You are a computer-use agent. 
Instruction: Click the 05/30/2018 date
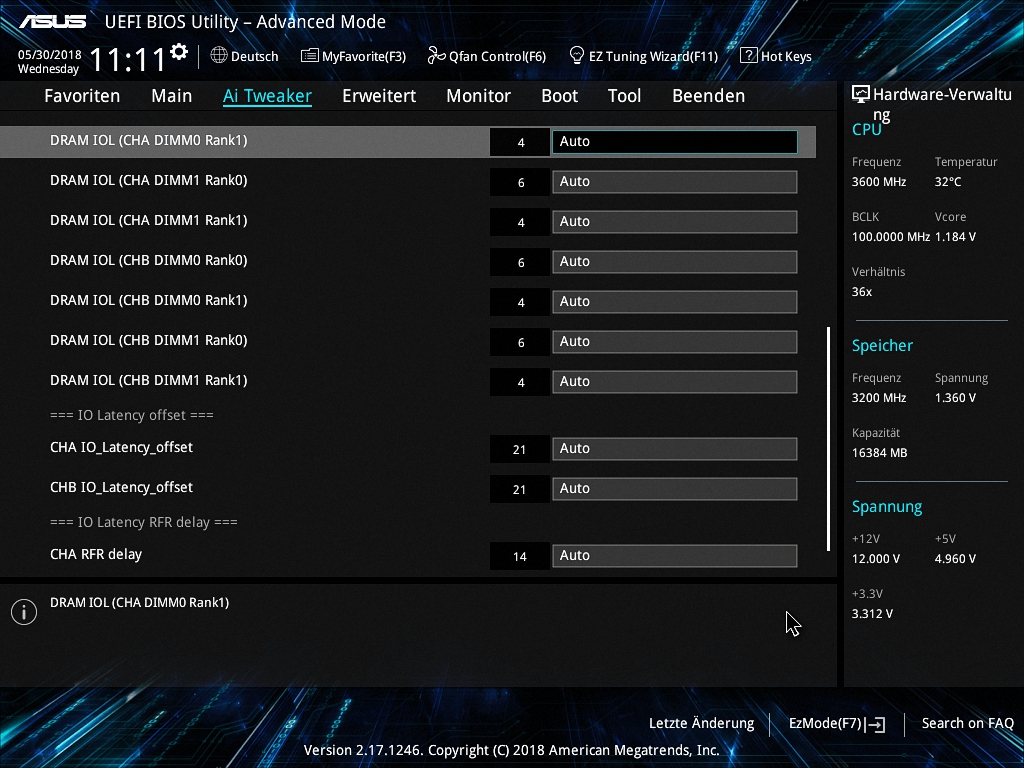click(x=50, y=54)
